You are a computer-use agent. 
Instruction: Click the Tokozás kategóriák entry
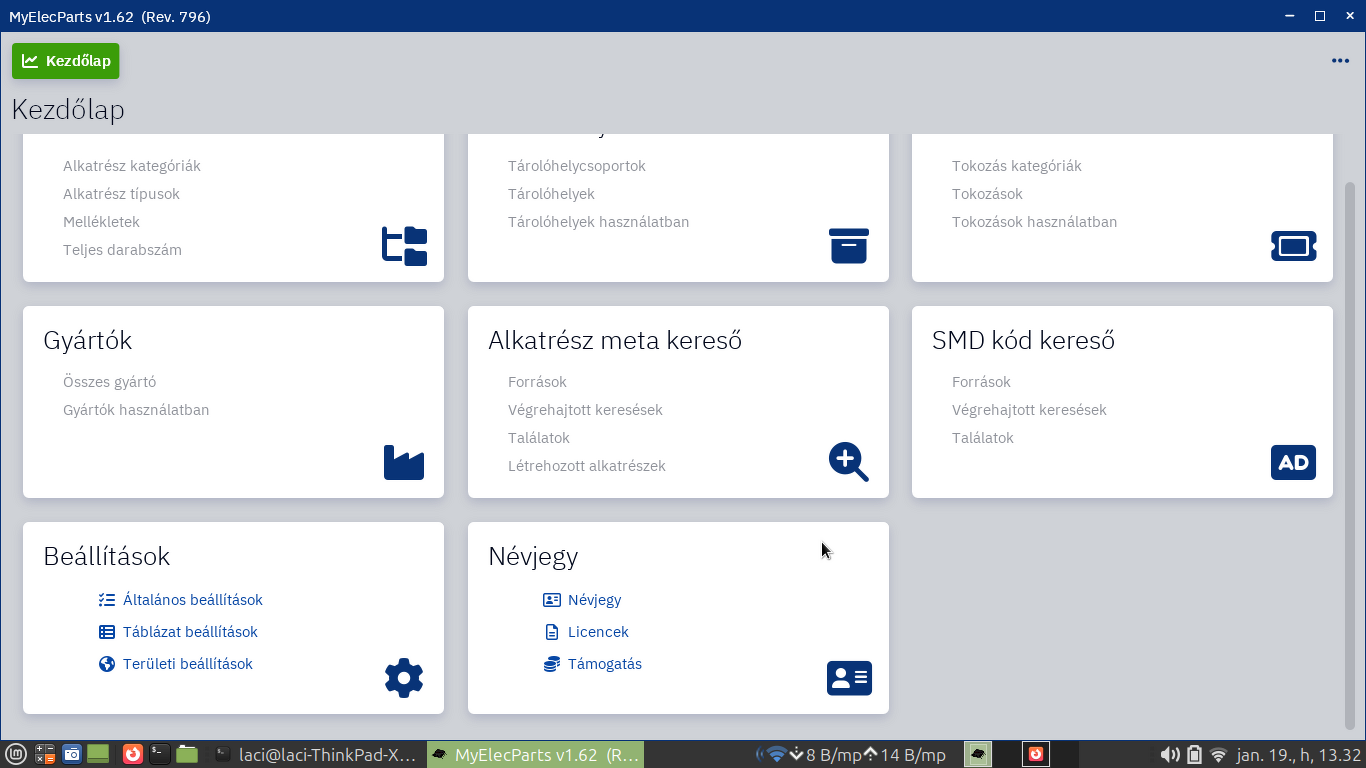(1017, 166)
